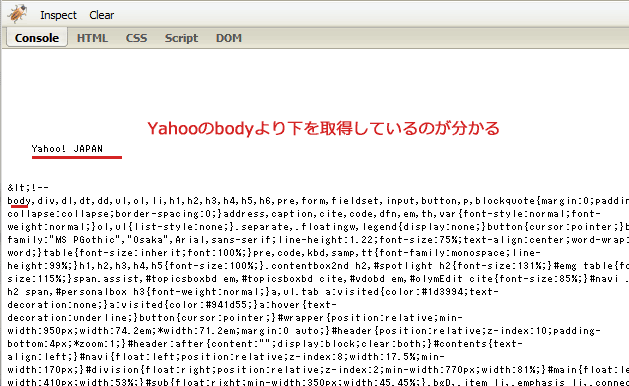Select the 'Yahoo! JAPAN' text
Viewport: 629px width, 386px height.
click(x=67, y=149)
